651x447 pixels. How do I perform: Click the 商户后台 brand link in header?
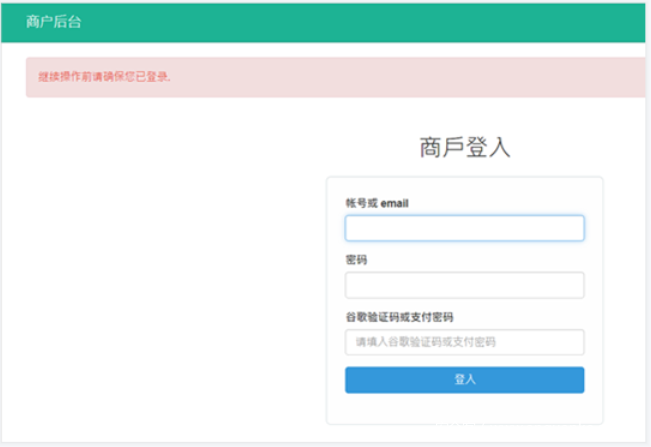coord(54,22)
